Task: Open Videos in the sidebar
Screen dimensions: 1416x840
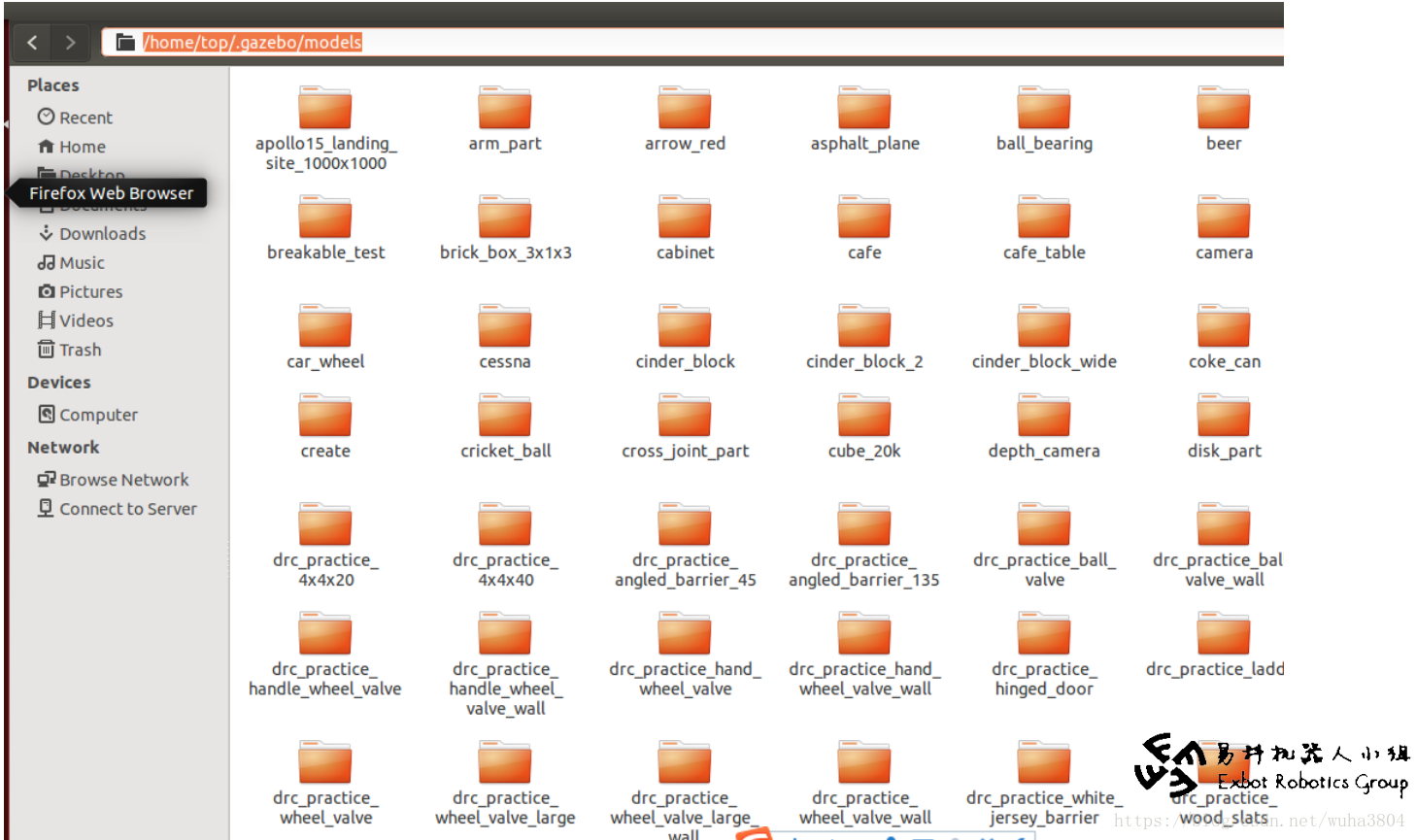Action: tap(76, 320)
